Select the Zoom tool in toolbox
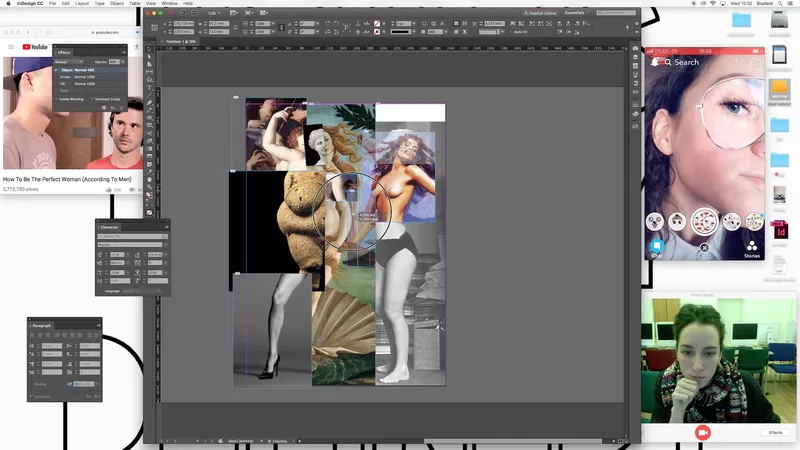Image resolution: width=800 pixels, height=450 pixels. pyautogui.click(x=149, y=187)
